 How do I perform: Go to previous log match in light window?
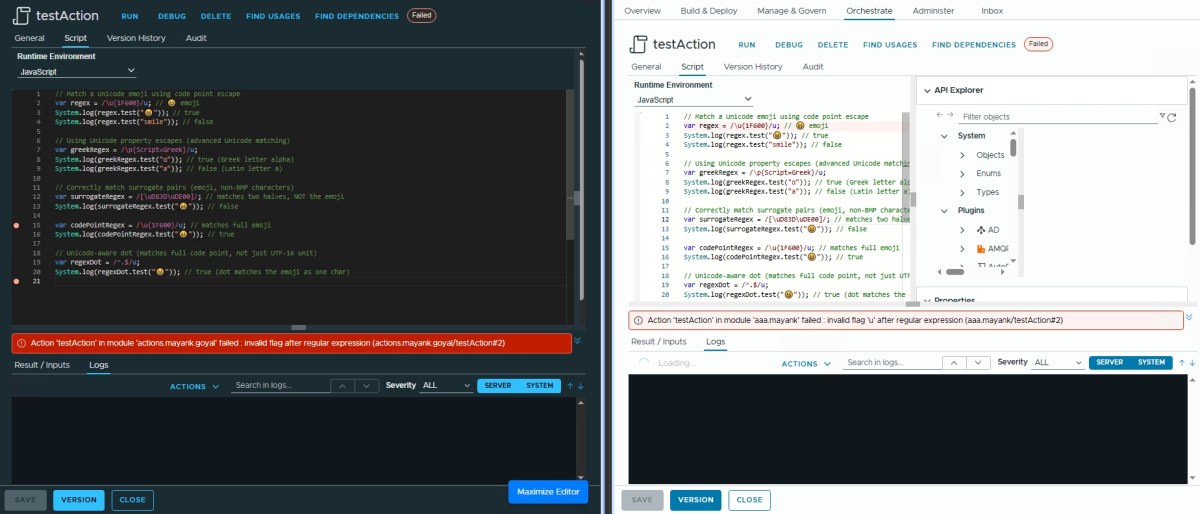956,363
